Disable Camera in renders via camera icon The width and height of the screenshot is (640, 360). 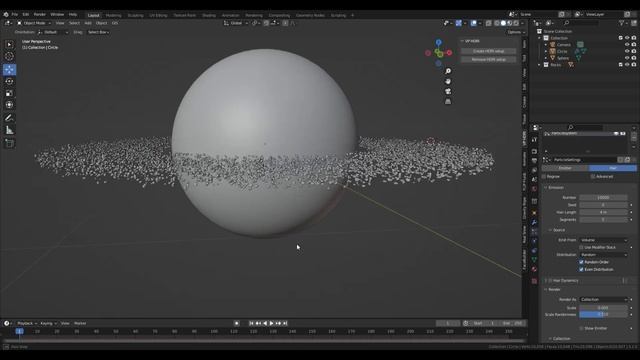[x=633, y=45]
